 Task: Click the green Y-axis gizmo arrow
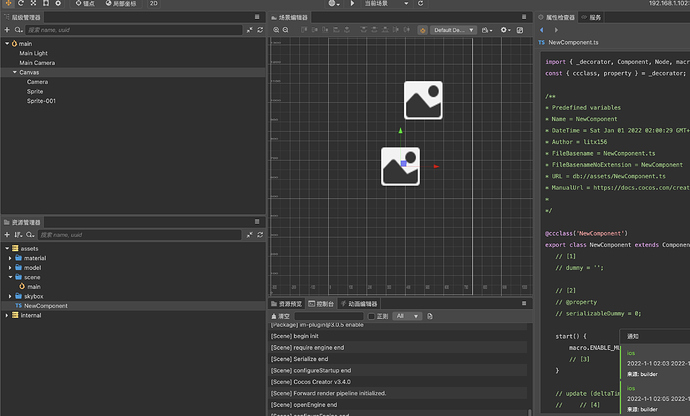coord(400,131)
